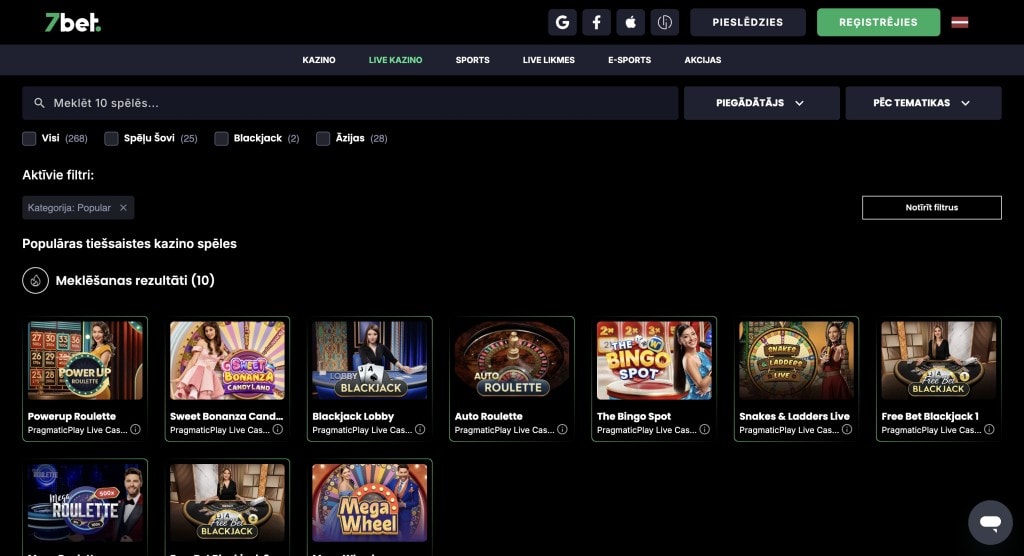Sign in with Facebook icon
The width and height of the screenshot is (1024, 556).
[x=596, y=22]
